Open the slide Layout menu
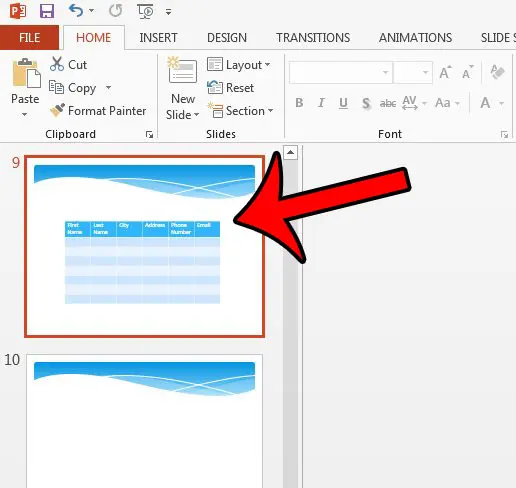516x488 pixels. (x=238, y=64)
